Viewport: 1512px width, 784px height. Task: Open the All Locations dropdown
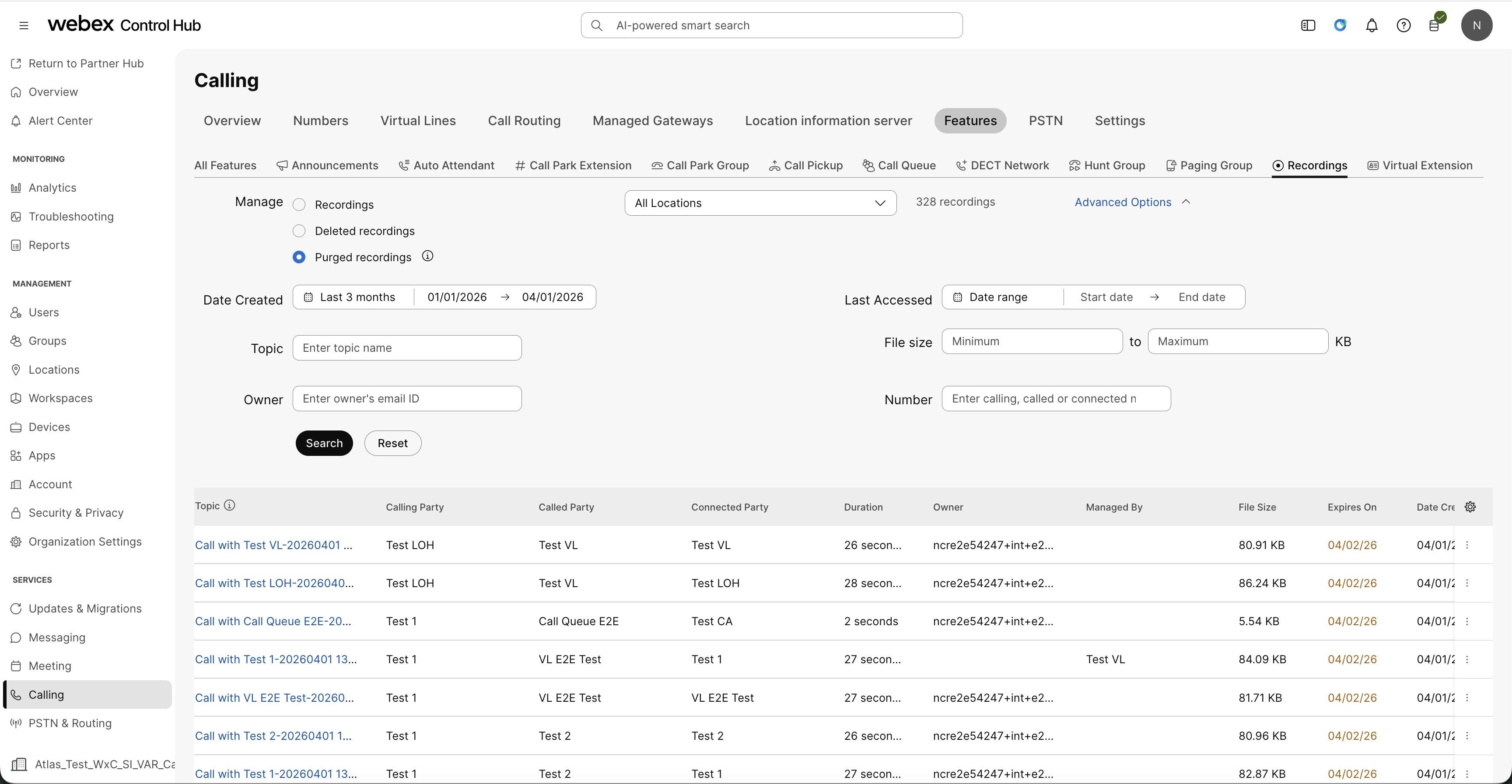(761, 203)
